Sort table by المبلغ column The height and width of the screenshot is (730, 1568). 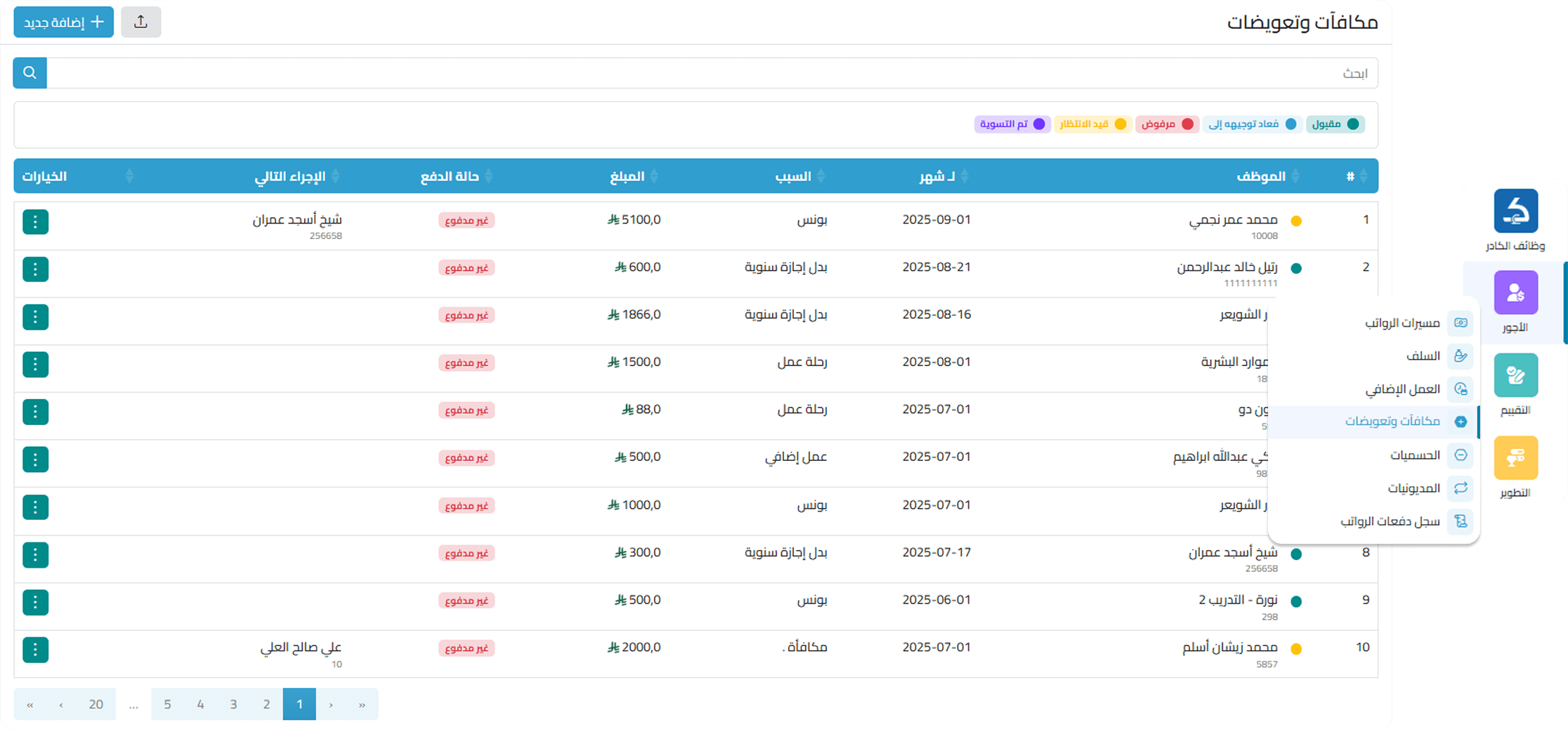click(634, 176)
